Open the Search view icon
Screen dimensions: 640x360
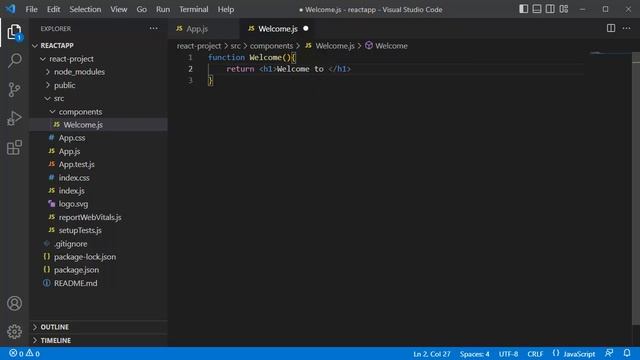click(14, 61)
